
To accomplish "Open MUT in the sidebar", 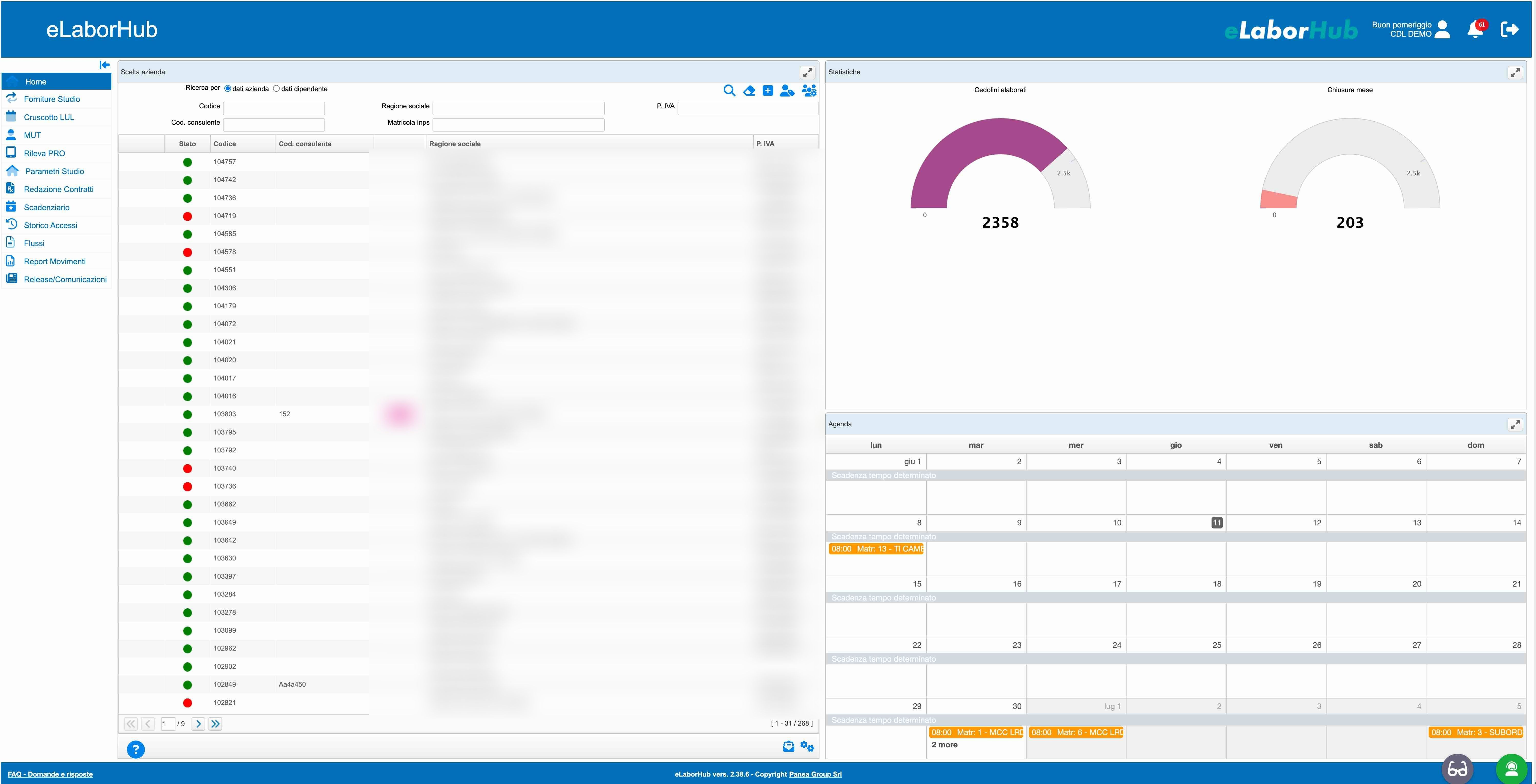I will 57,135.
